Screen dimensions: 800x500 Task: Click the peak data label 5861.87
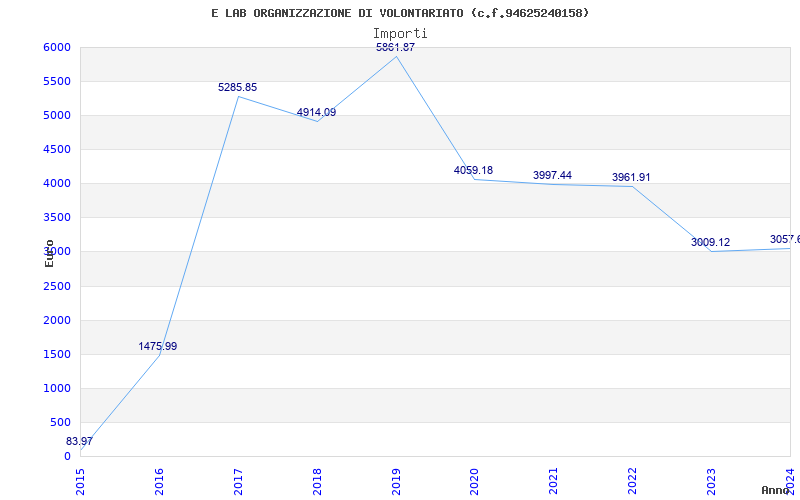pos(395,47)
